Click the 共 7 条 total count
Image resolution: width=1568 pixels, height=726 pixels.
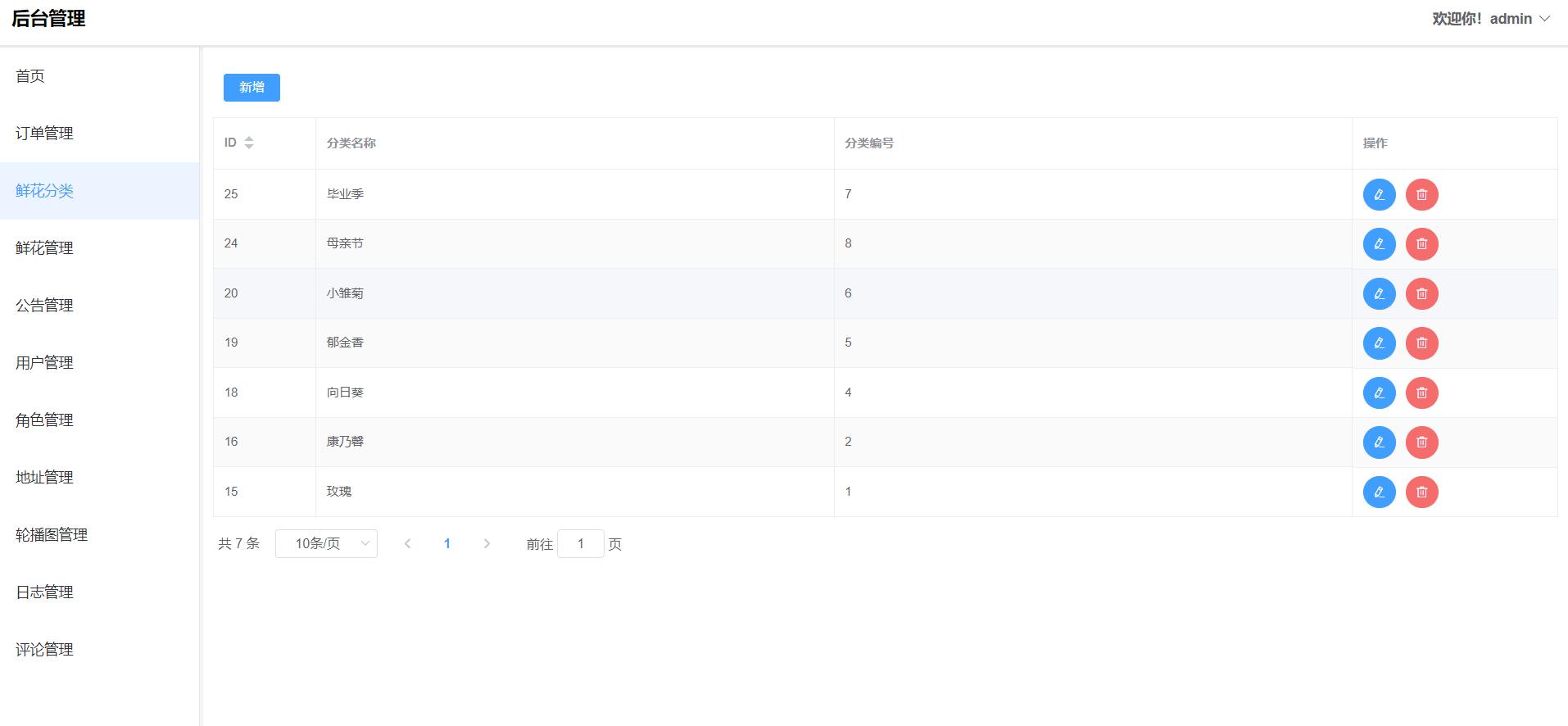click(238, 543)
